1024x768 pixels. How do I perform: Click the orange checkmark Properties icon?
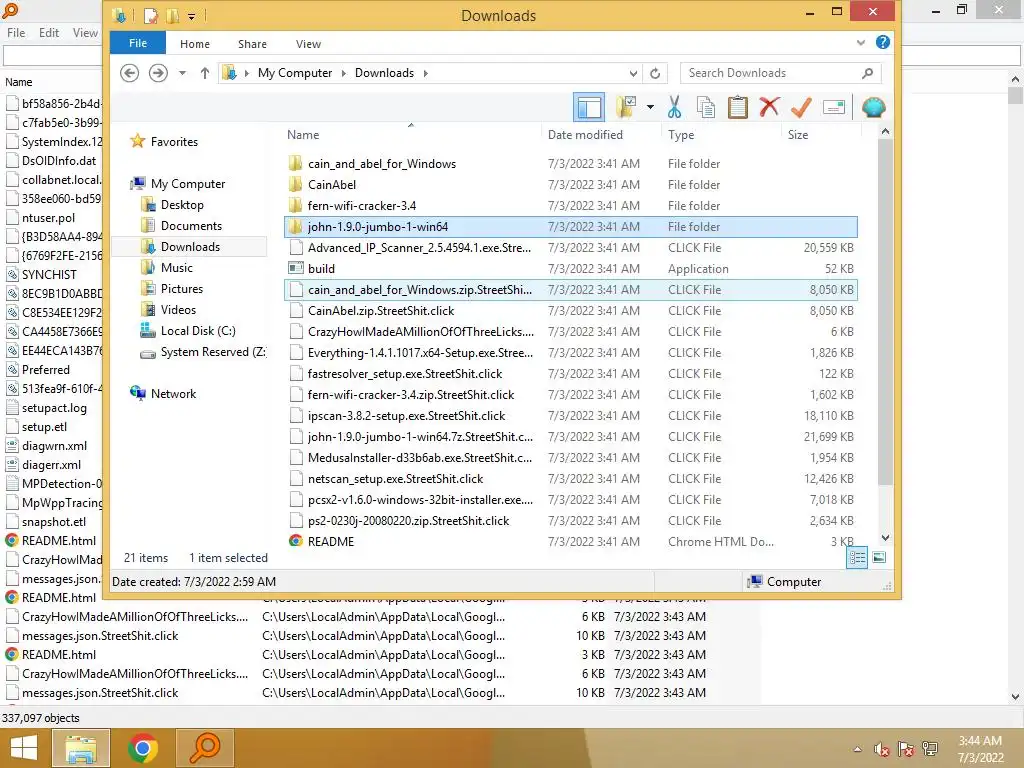click(801, 107)
